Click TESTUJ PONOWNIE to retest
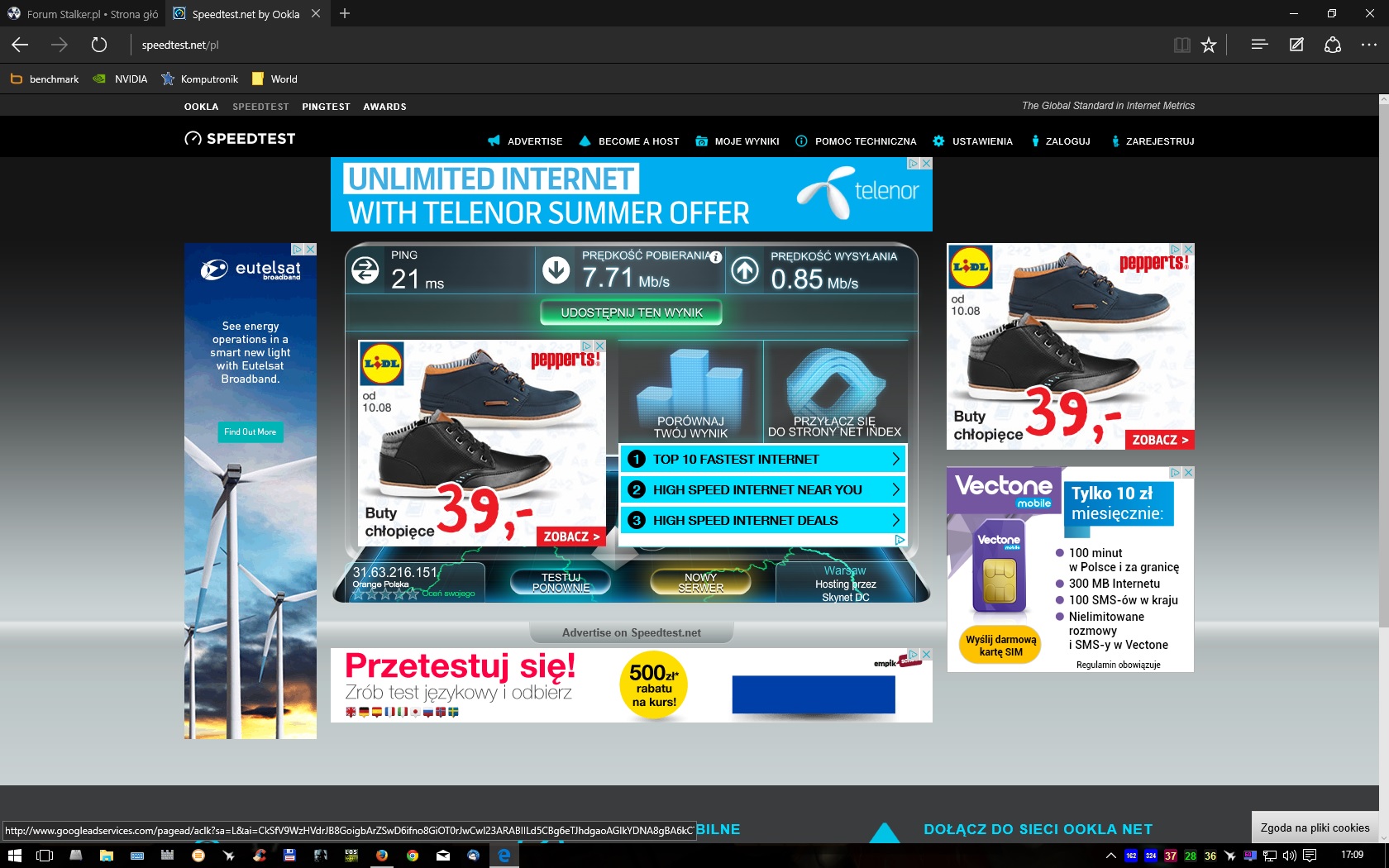 (x=561, y=583)
